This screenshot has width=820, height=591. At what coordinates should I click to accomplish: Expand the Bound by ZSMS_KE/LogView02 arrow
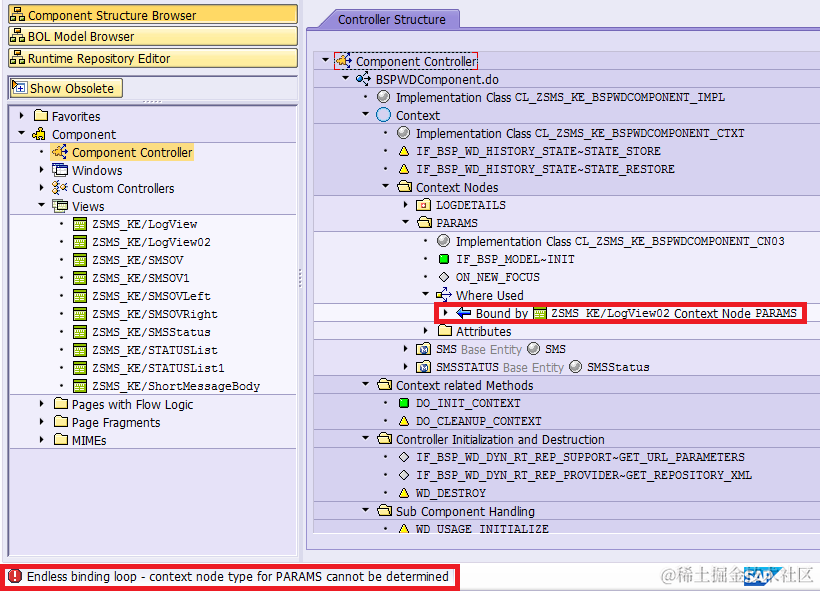pyautogui.click(x=446, y=312)
